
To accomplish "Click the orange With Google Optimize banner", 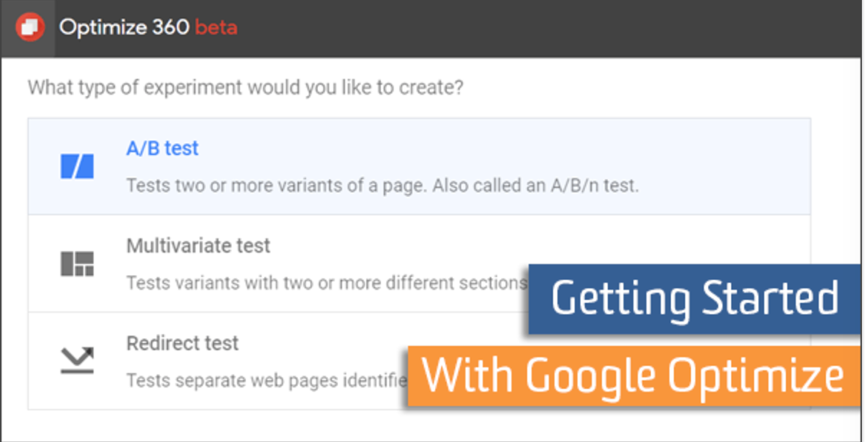I will point(634,377).
